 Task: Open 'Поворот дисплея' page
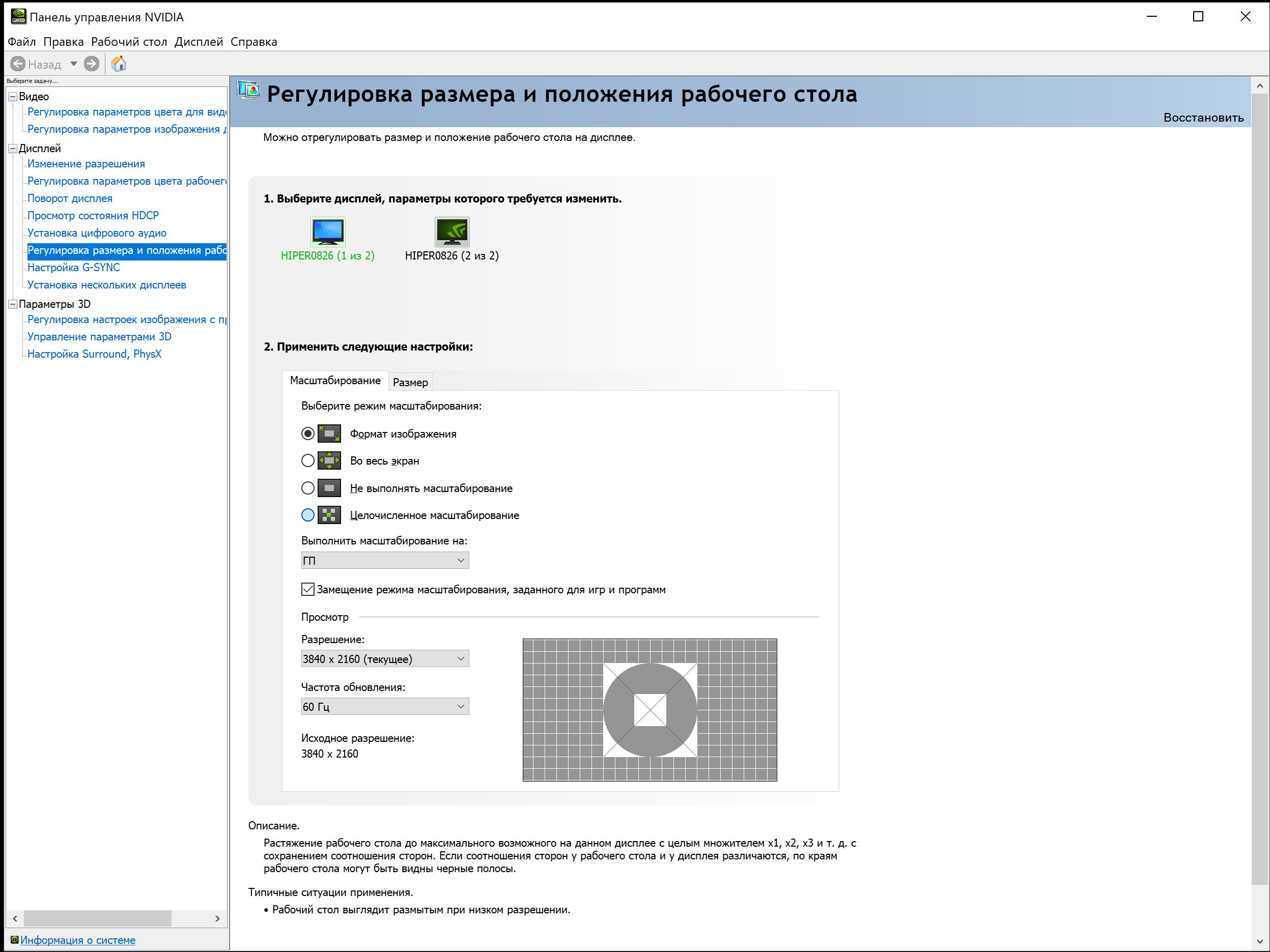70,198
